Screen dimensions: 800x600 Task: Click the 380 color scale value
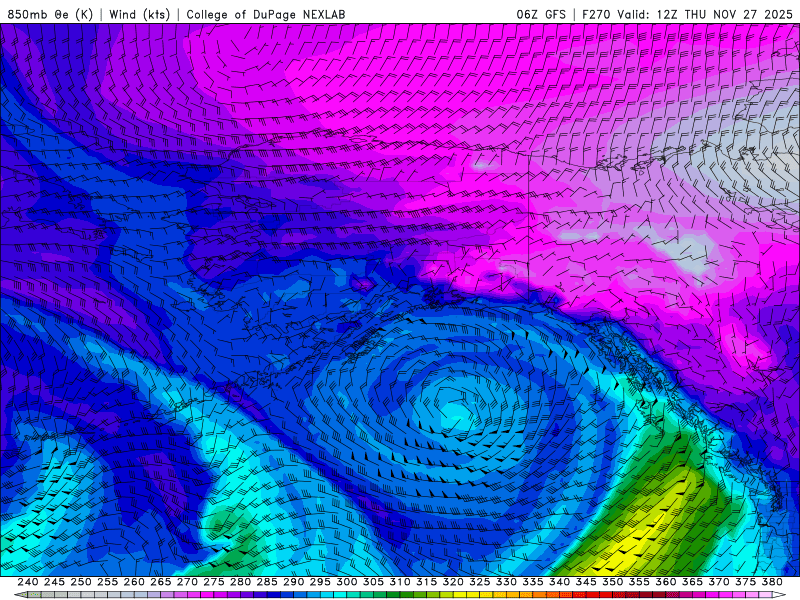coord(771,582)
